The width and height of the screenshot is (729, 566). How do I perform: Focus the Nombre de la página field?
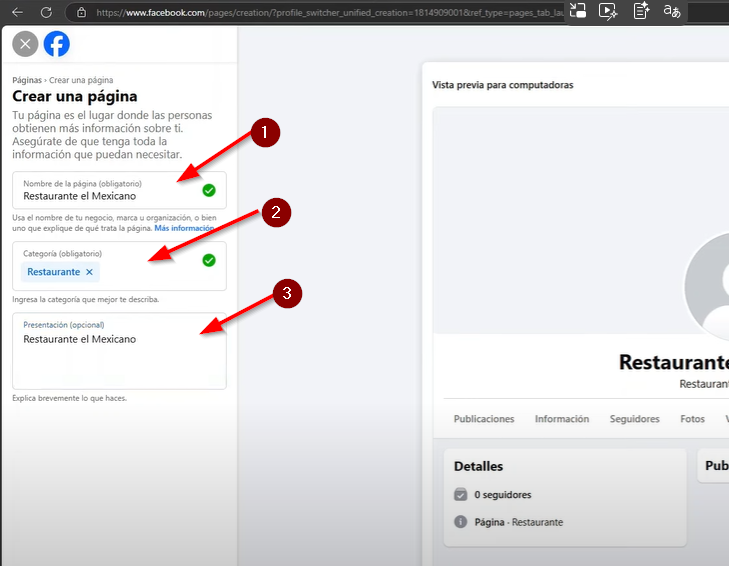119,190
